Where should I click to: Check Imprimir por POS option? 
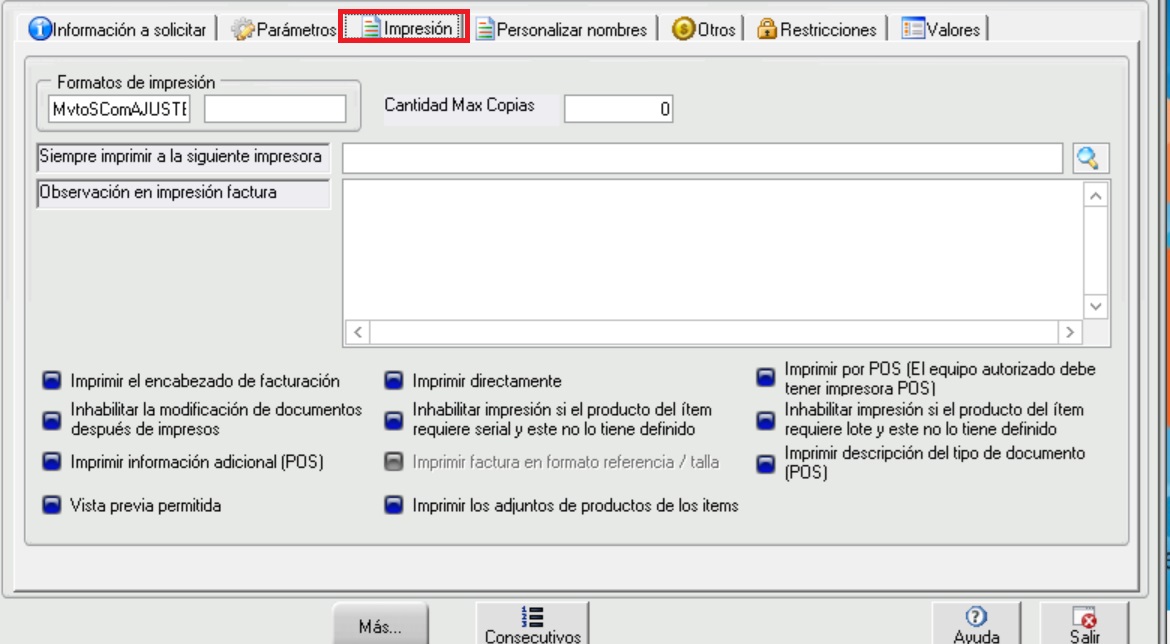(766, 378)
